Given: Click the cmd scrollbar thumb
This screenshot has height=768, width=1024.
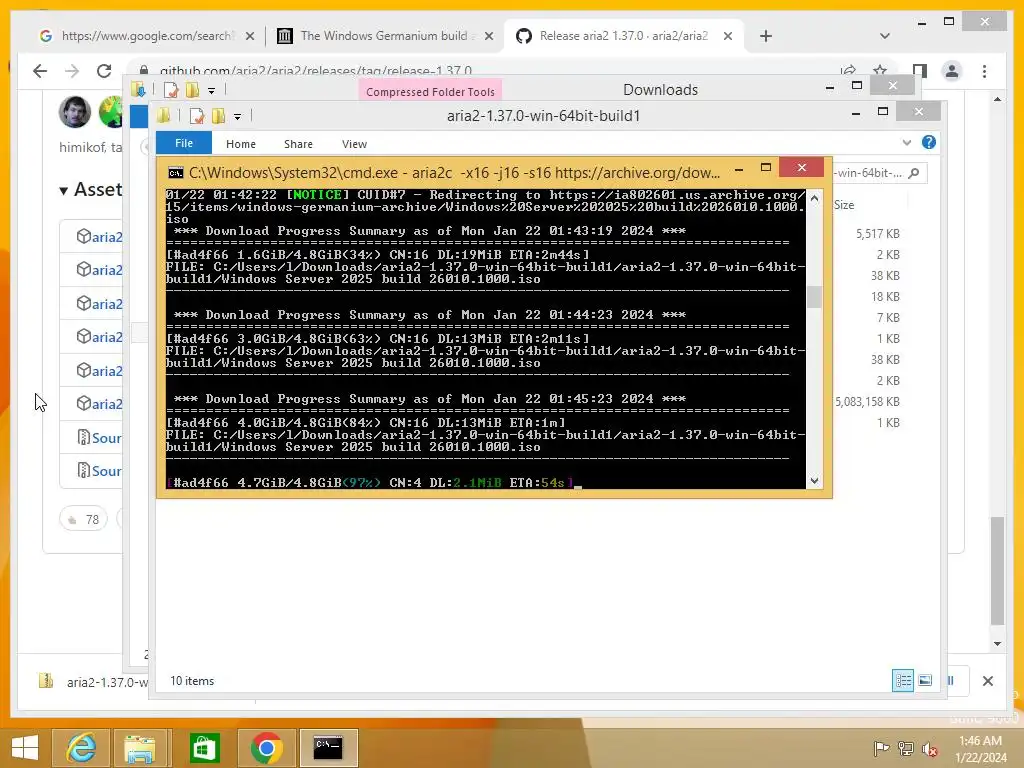Looking at the screenshot, I should coord(814,296).
